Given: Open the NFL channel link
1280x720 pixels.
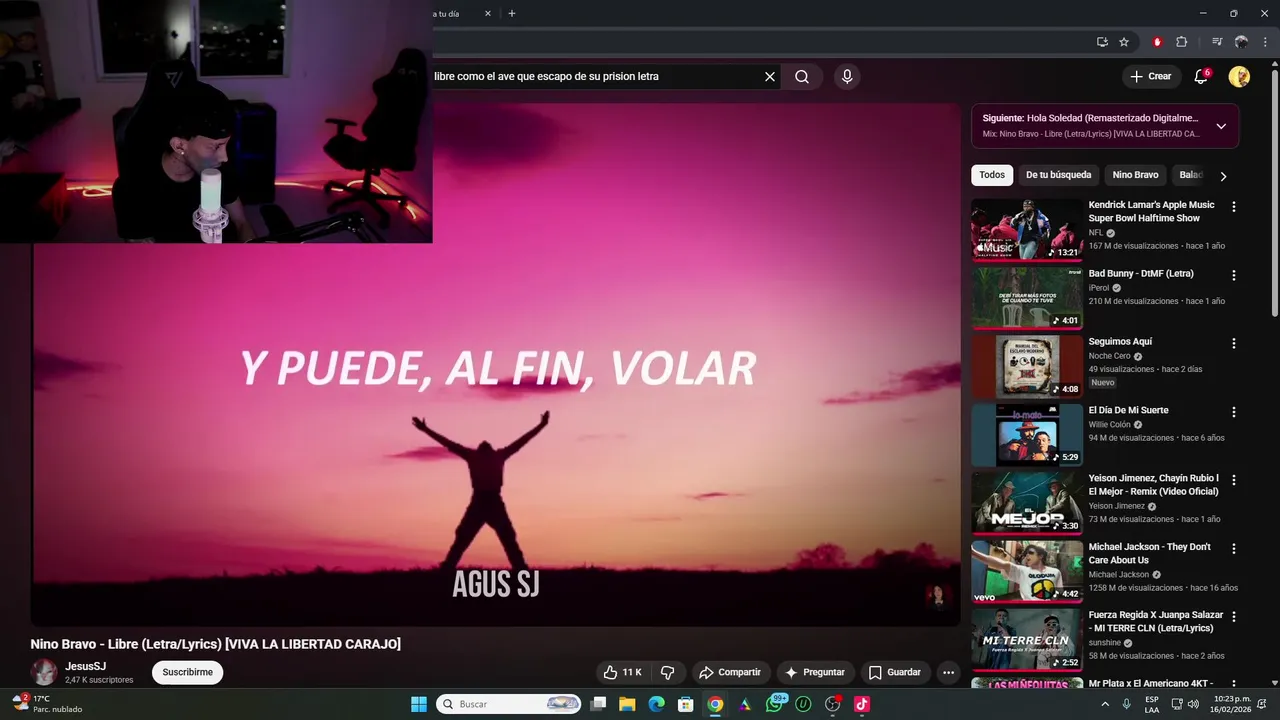Looking at the screenshot, I should 1096,233.
